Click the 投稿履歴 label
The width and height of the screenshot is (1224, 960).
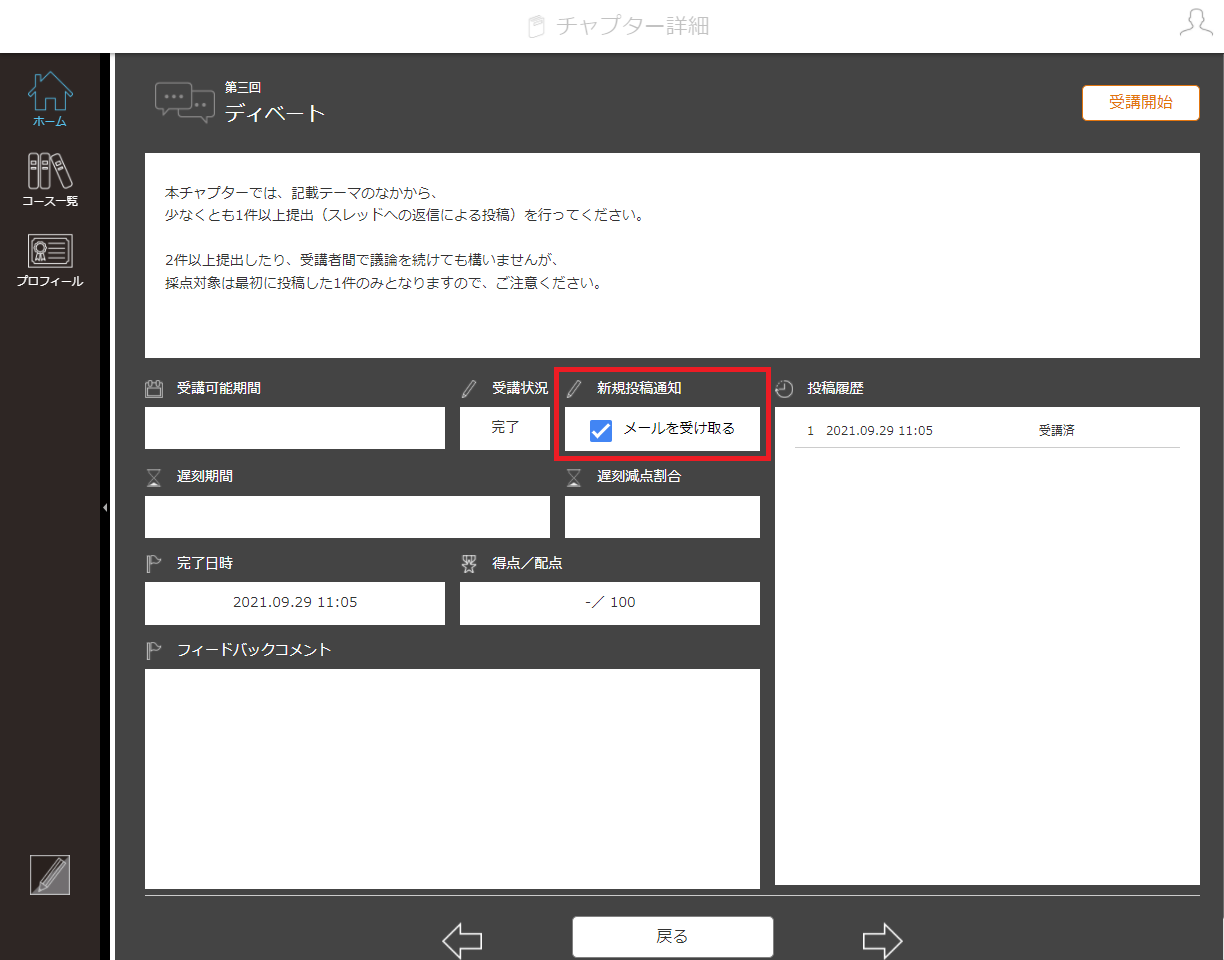pyautogui.click(x=835, y=389)
